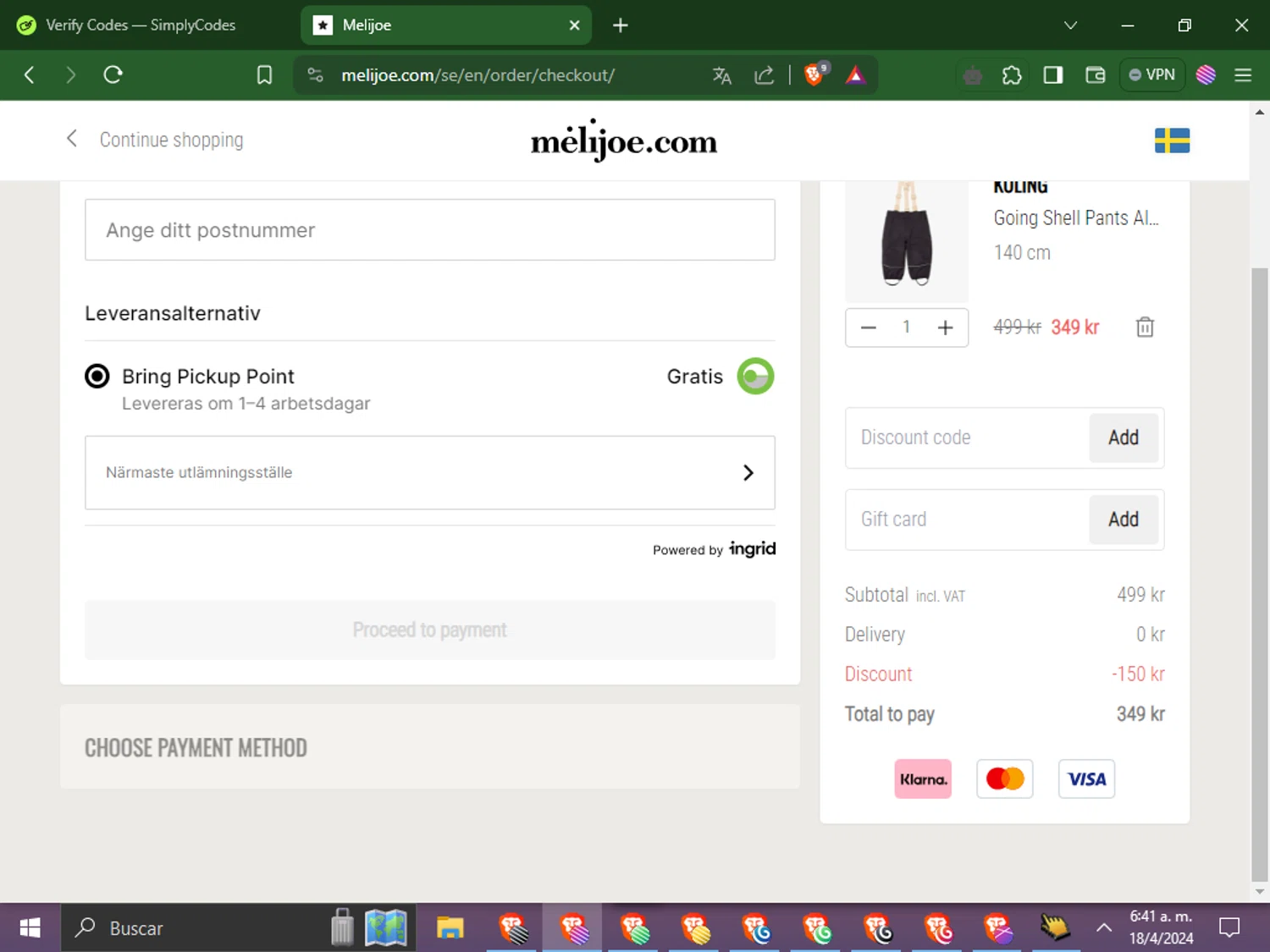This screenshot has height=952, width=1270.
Task: Open the Windows Start menu
Action: 30,928
